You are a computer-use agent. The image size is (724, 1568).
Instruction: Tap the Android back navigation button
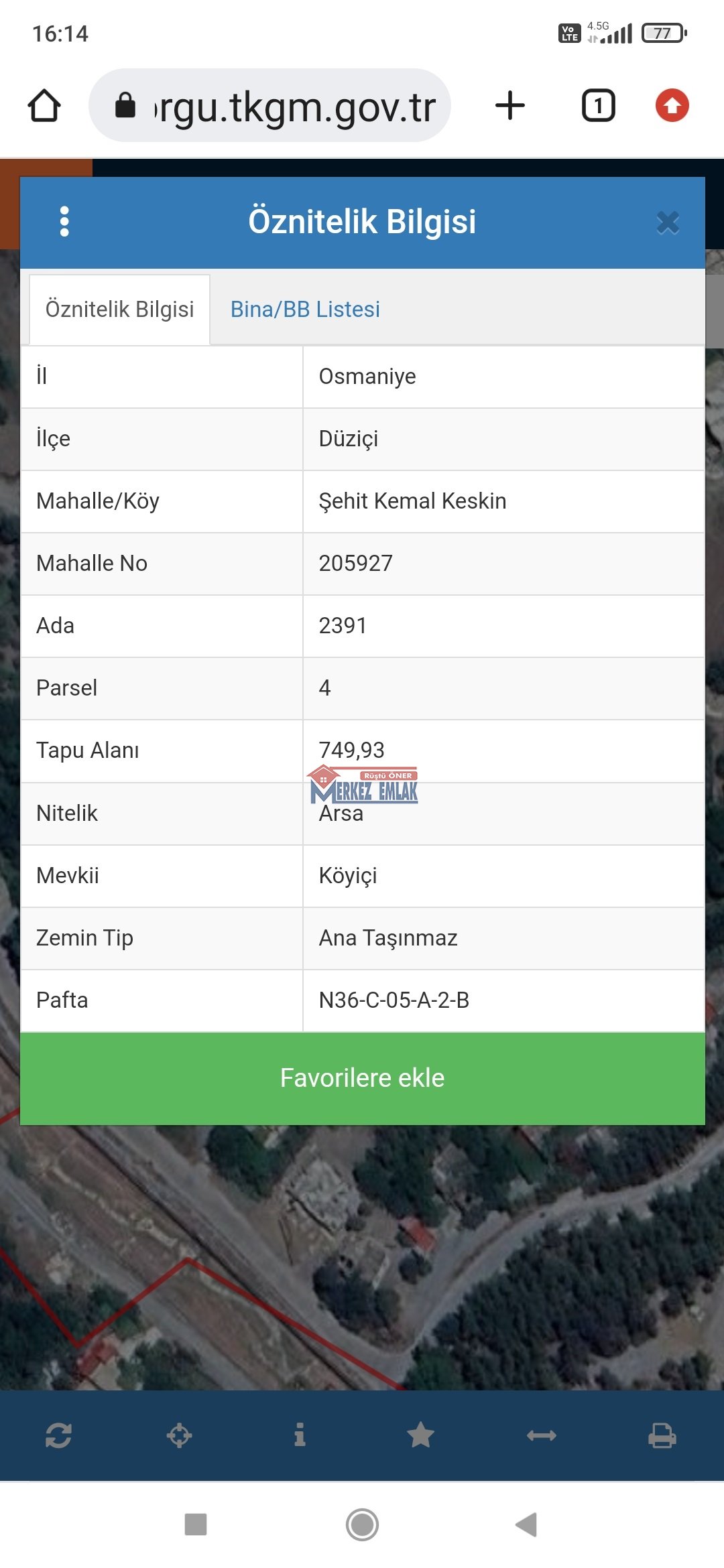527,1524
